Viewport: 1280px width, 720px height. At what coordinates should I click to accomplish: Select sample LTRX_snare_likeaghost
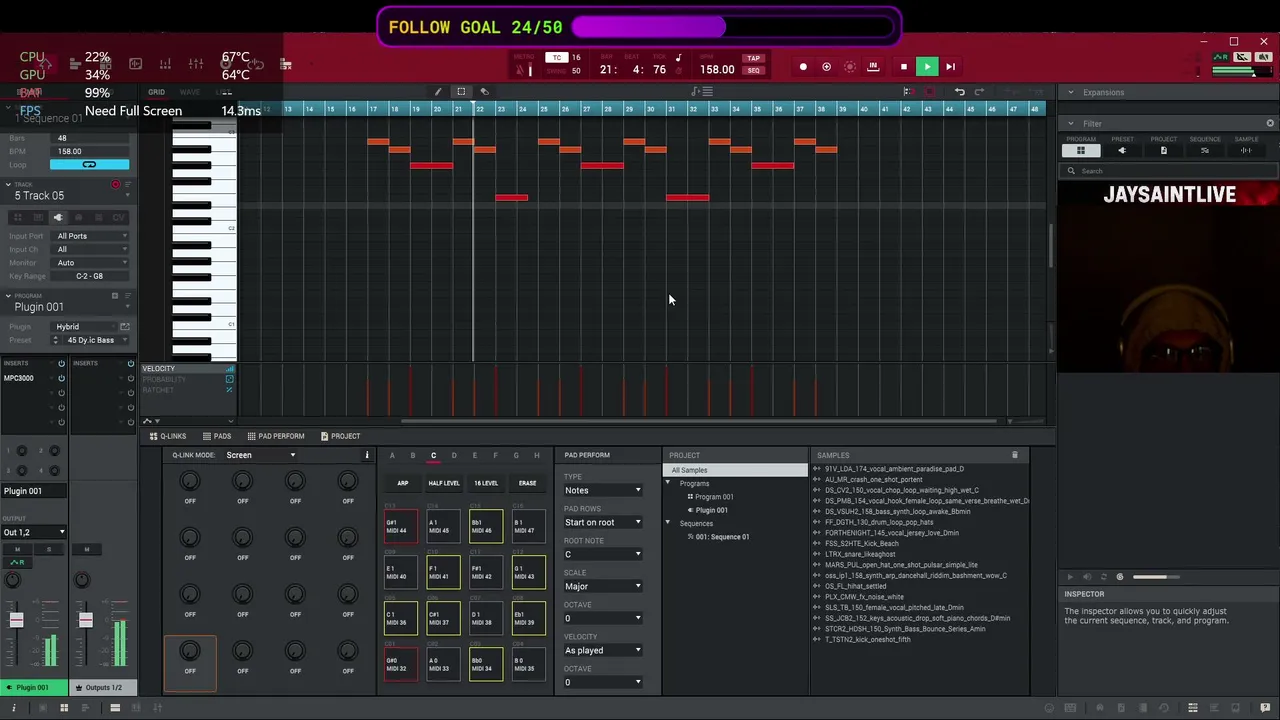[860, 554]
